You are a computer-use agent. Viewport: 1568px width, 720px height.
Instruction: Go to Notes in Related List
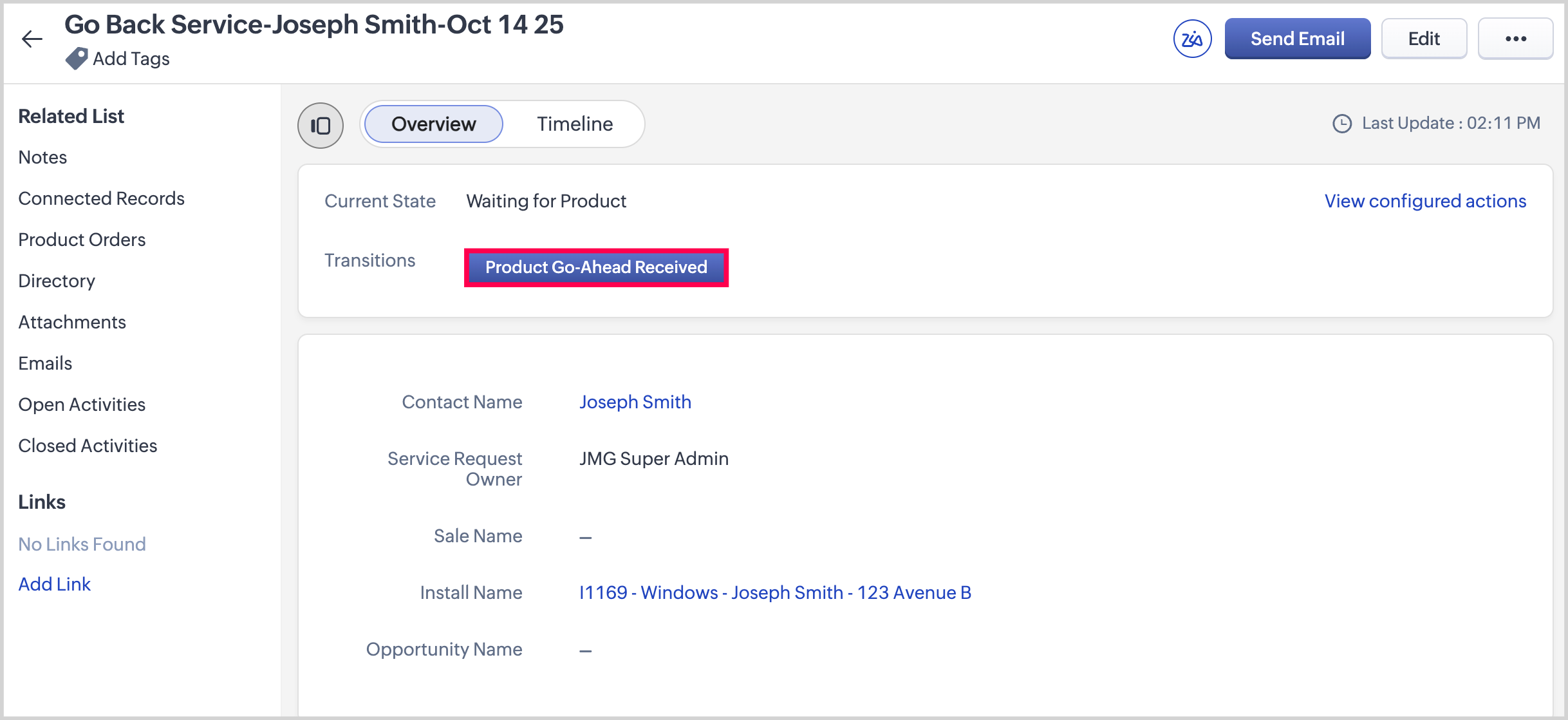pyautogui.click(x=42, y=158)
